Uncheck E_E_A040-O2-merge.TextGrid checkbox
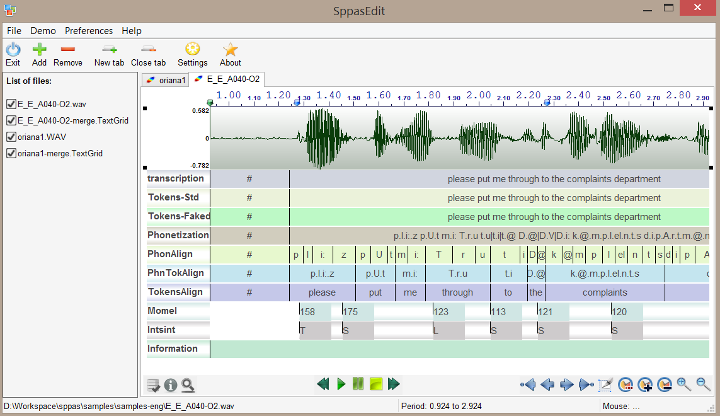This screenshot has width=720, height=416. [11, 121]
